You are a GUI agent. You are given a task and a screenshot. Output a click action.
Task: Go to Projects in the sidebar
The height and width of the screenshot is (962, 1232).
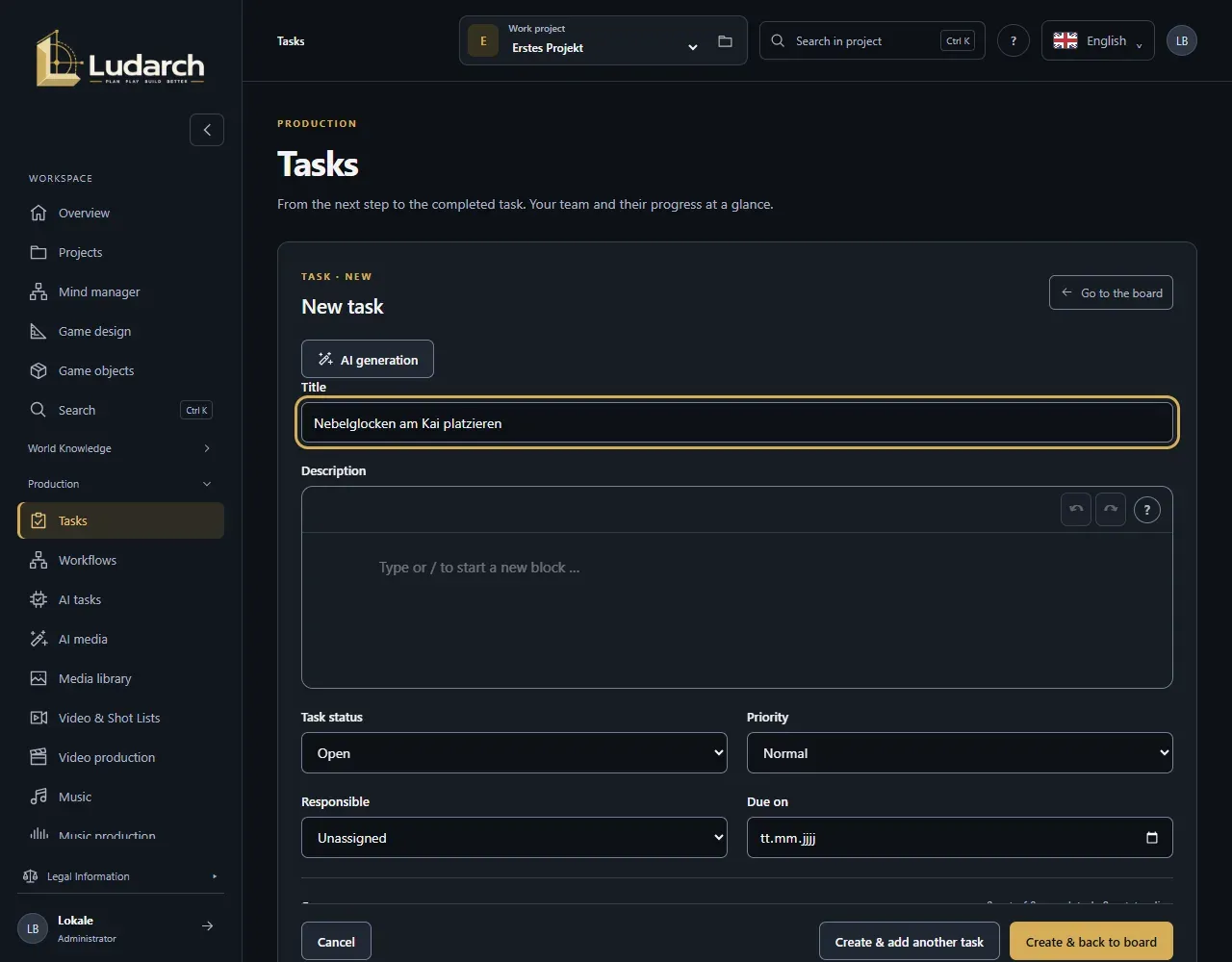[x=121, y=252]
